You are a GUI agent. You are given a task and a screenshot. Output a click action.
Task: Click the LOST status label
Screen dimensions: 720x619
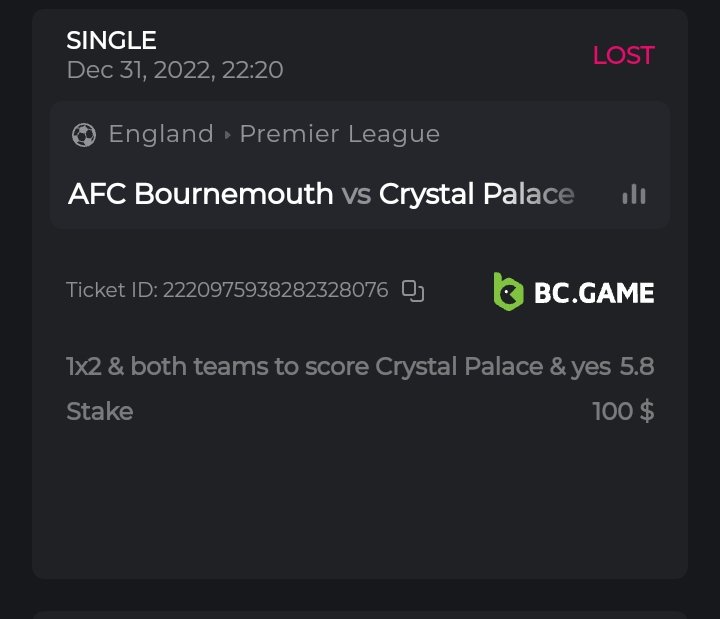[623, 55]
